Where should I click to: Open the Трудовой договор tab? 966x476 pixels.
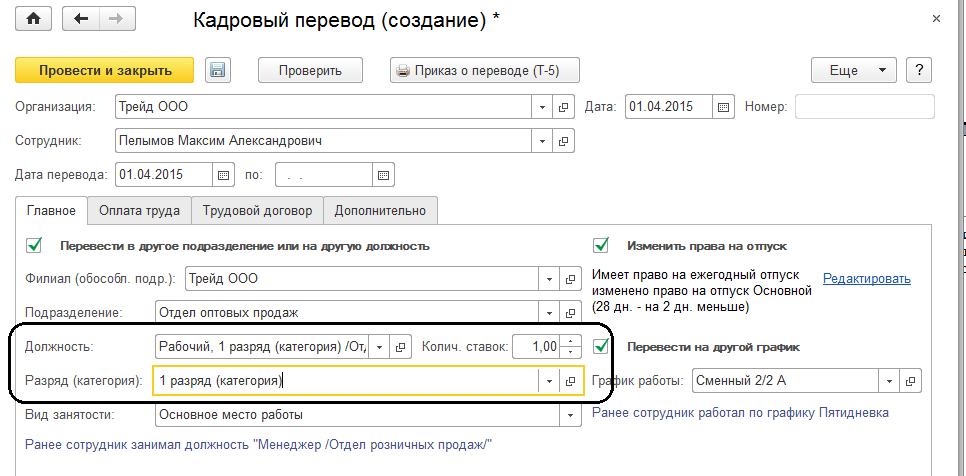tap(258, 211)
